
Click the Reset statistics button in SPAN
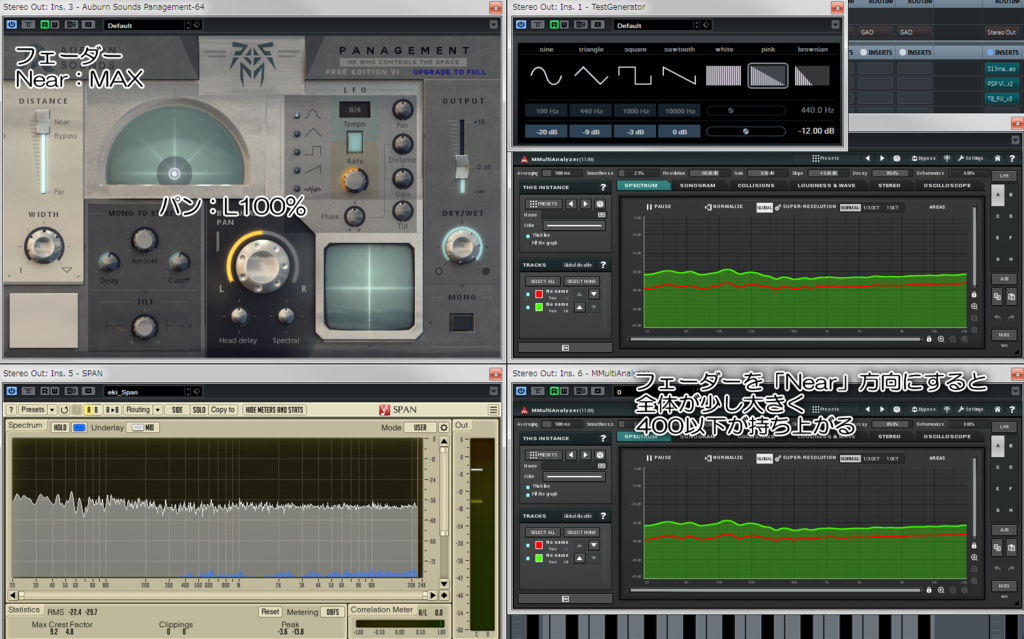coord(270,612)
